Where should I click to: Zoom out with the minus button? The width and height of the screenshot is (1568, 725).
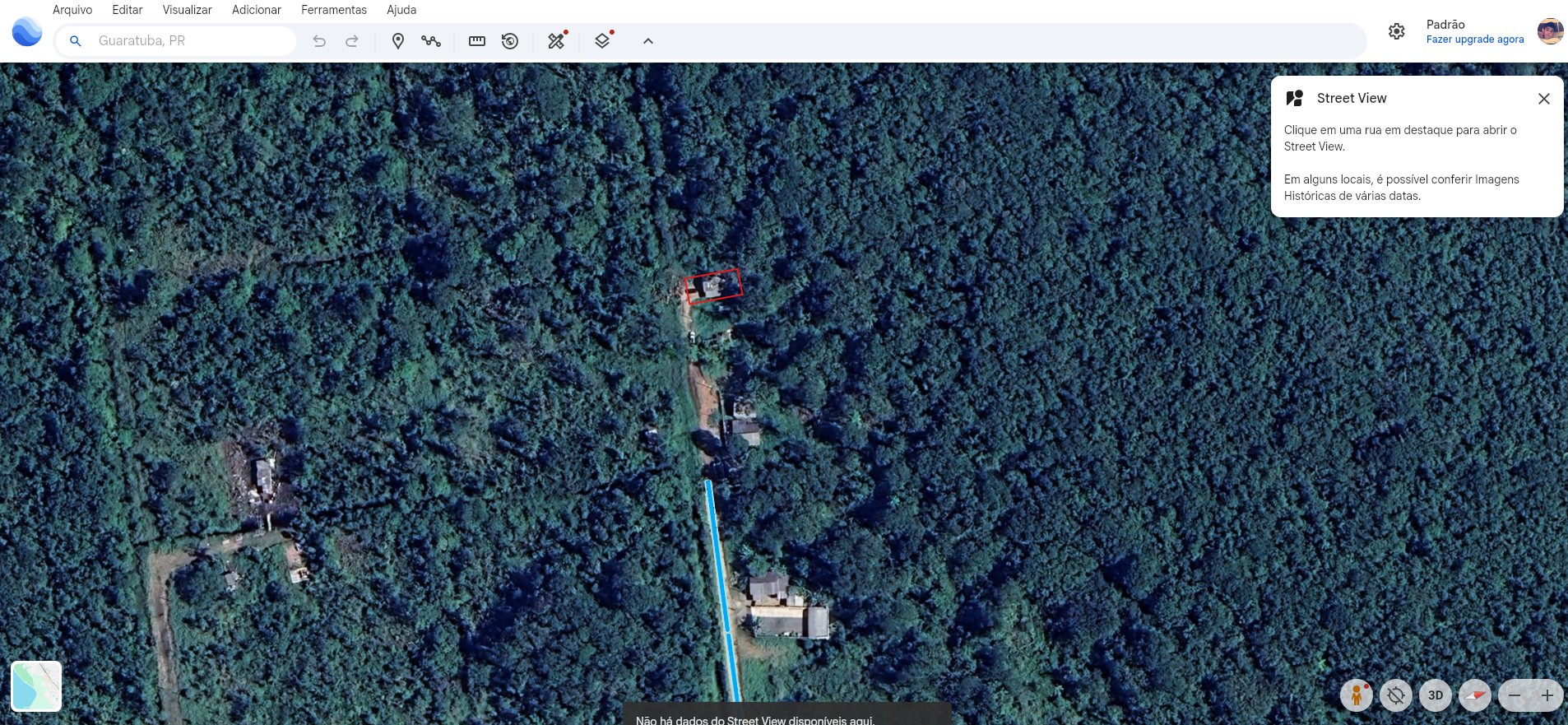pyautogui.click(x=1515, y=695)
